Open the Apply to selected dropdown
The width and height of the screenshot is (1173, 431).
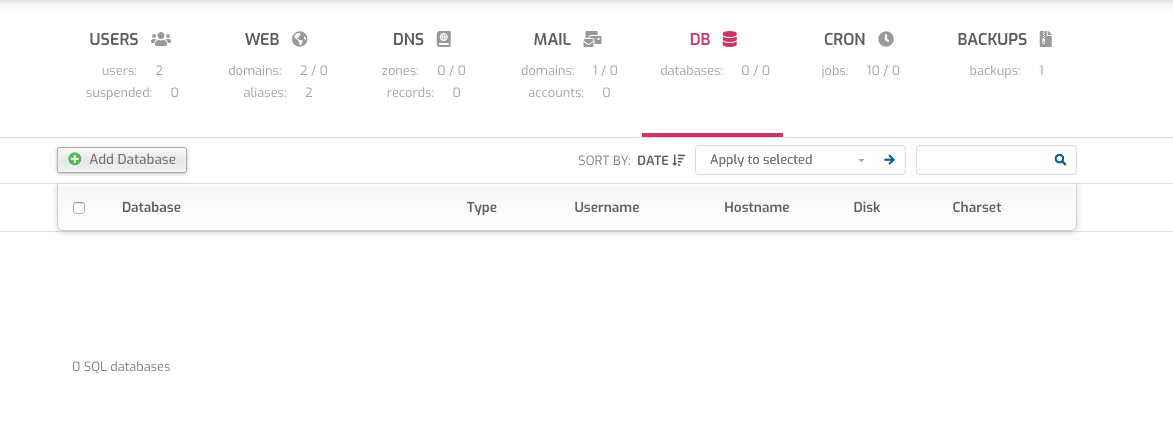pos(785,160)
